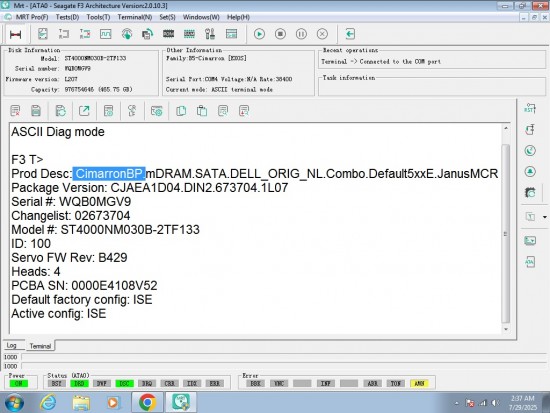This screenshot has height=413, width=550.
Task: Click the green DRD status indicator
Action: pos(79,384)
